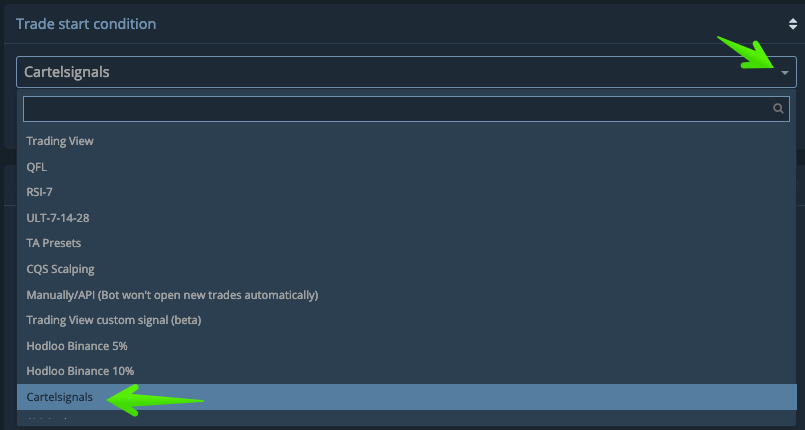This screenshot has height=430, width=805.
Task: Choose Trading View custom signal (beta)
Action: click(406, 320)
